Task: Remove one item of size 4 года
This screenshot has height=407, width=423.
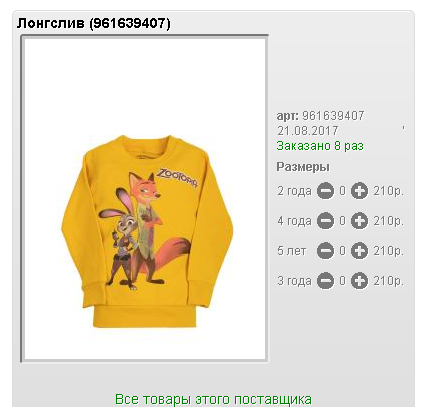Action: tap(325, 221)
